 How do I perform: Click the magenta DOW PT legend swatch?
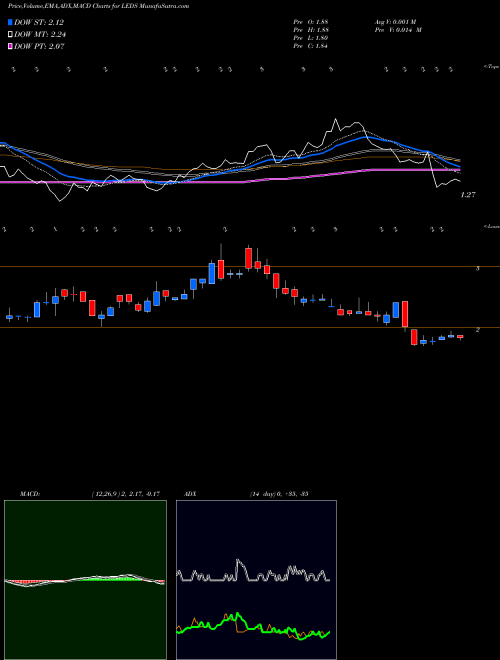click(11, 47)
